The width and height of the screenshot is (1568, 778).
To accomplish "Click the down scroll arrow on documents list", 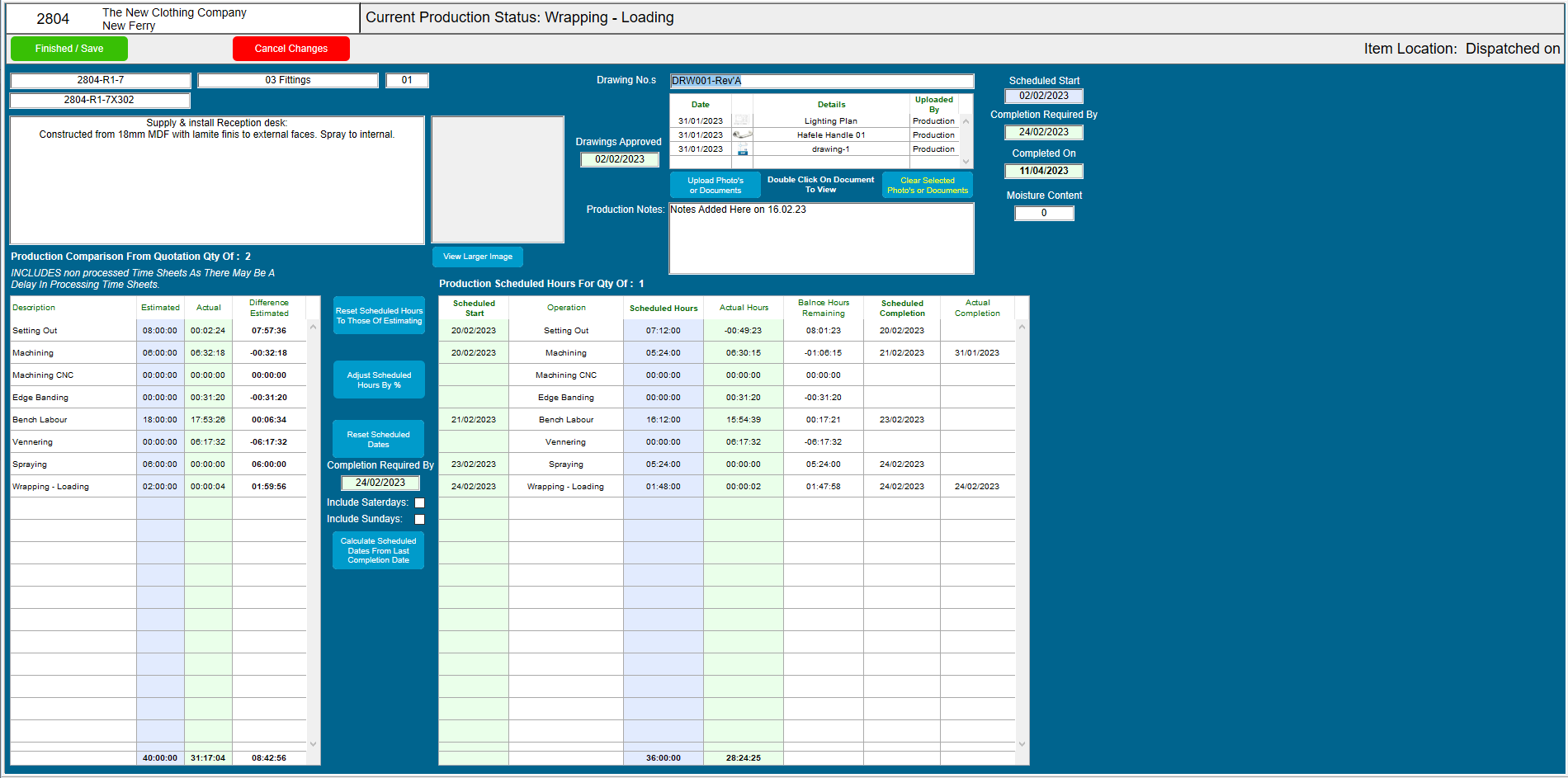I will pos(966,158).
